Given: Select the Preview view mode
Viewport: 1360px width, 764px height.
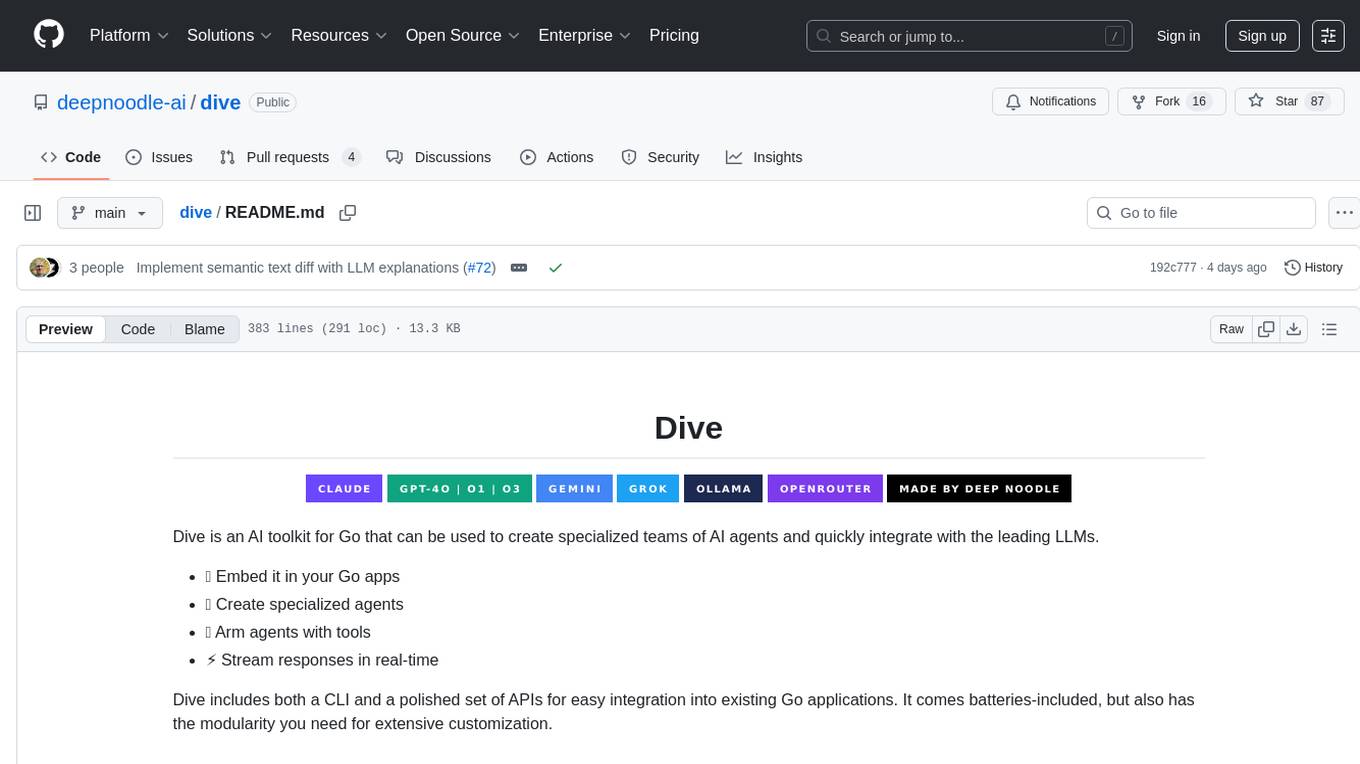Looking at the screenshot, I should pos(66,329).
